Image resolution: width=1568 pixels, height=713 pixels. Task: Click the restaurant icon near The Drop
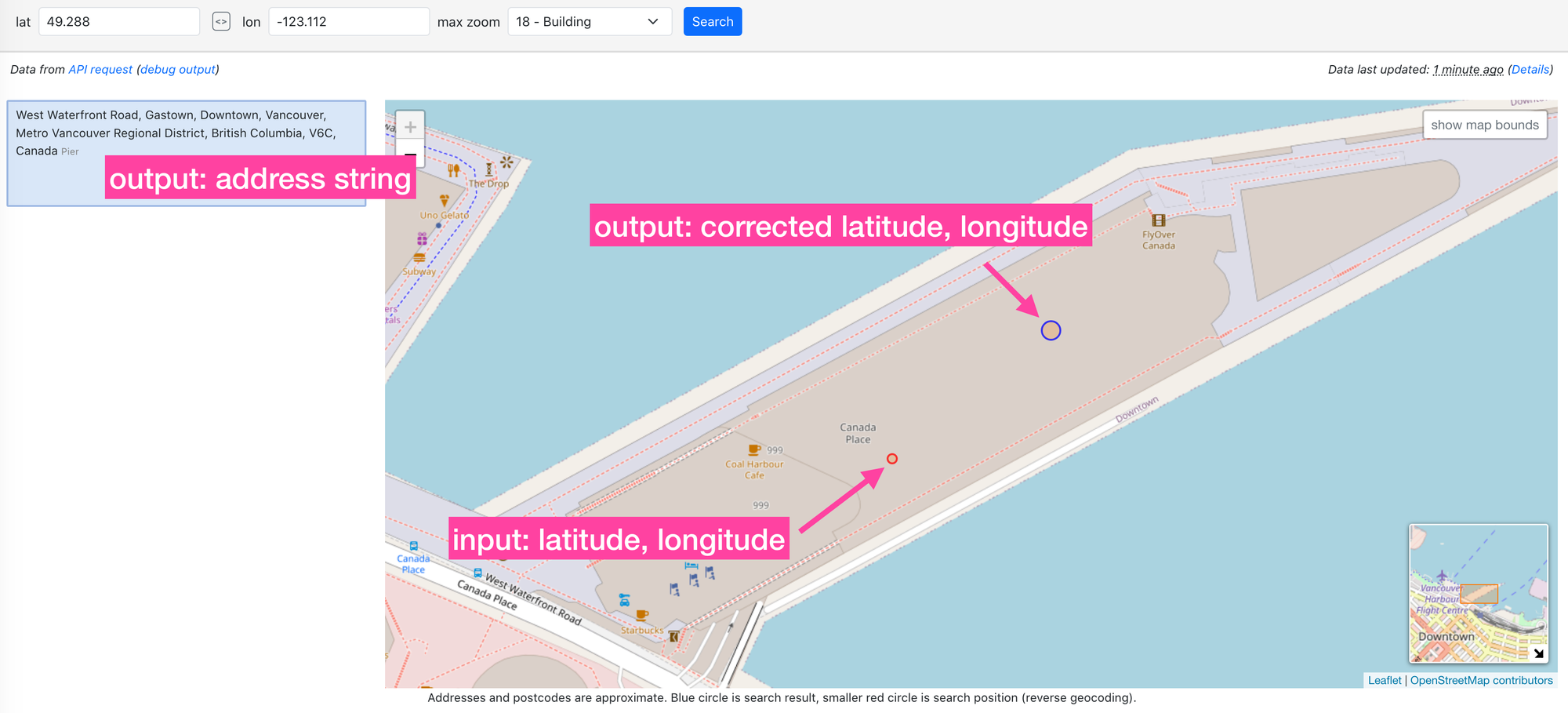tap(454, 169)
